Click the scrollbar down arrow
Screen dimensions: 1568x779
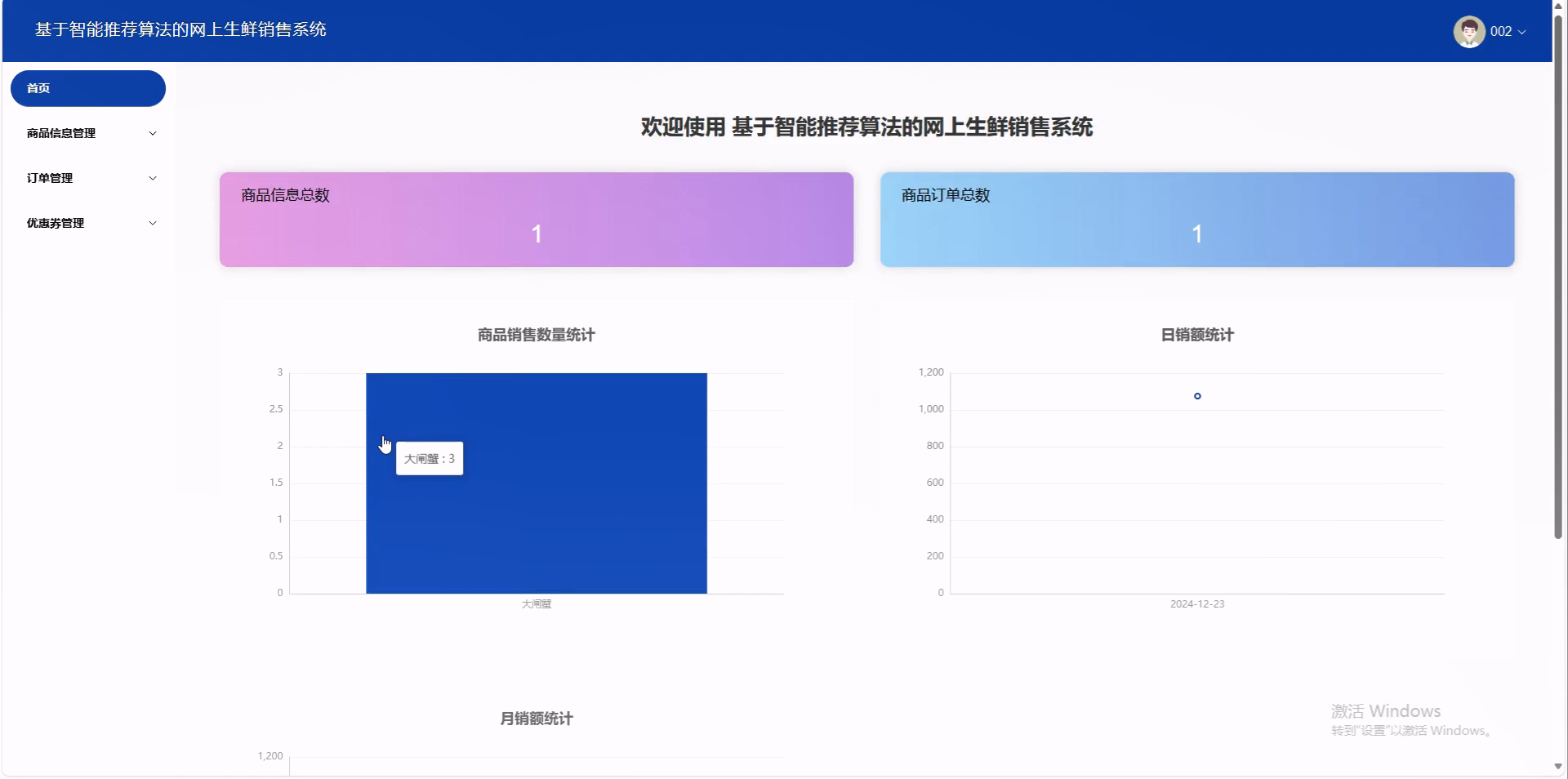pos(1558,767)
